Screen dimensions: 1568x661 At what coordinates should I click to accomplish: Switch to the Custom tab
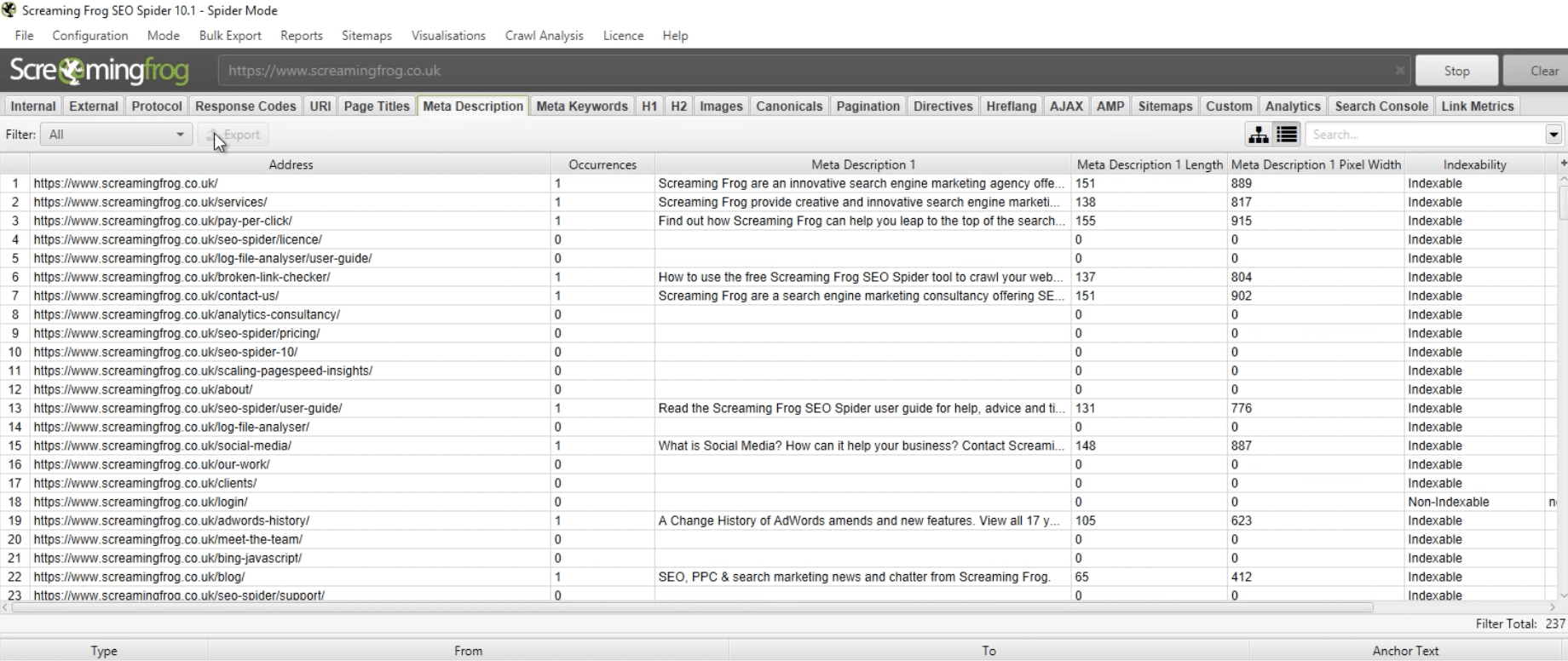tap(1229, 106)
